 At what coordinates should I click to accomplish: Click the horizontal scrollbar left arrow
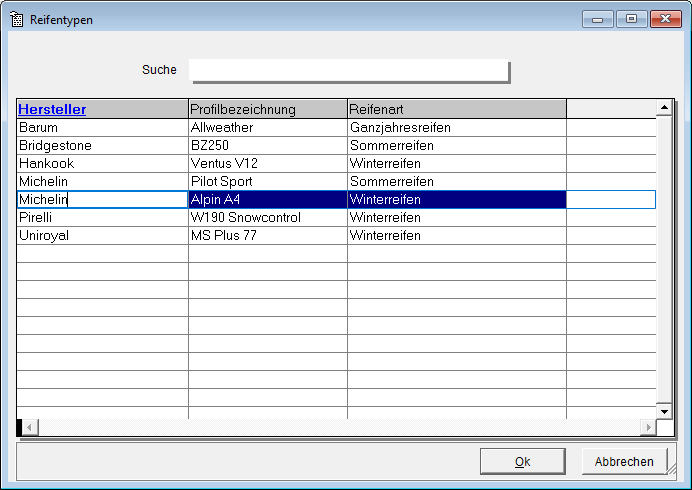[x=30, y=427]
